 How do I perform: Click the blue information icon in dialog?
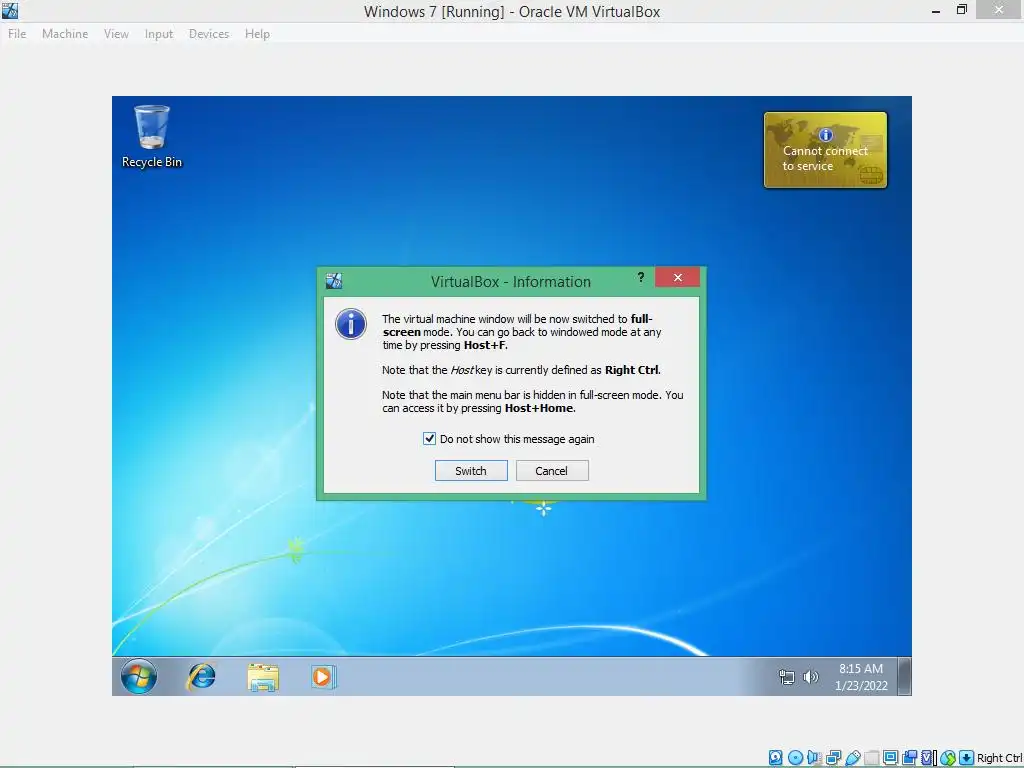tap(351, 324)
